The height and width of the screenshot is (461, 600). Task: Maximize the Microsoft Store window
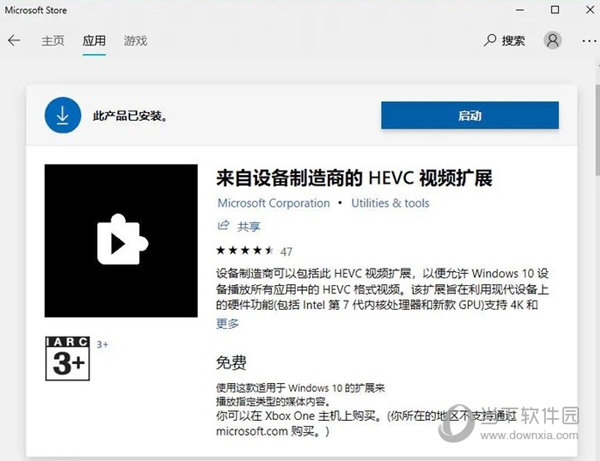pyautogui.click(x=555, y=10)
